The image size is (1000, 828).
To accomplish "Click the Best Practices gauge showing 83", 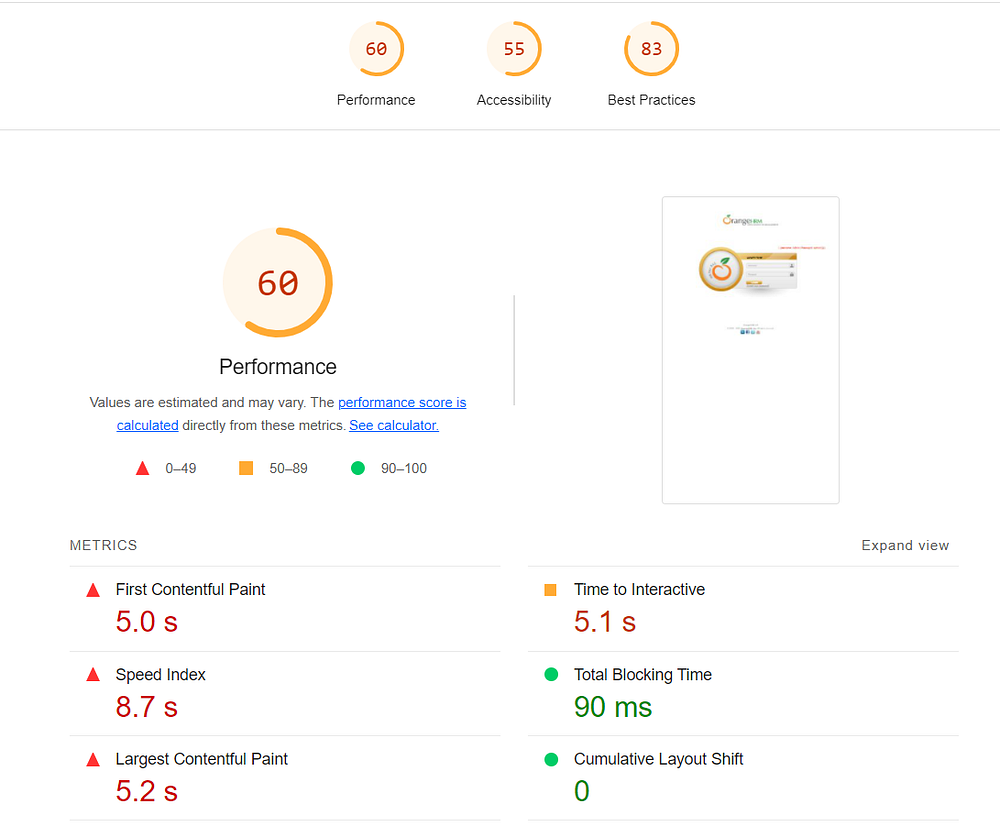I will (651, 49).
